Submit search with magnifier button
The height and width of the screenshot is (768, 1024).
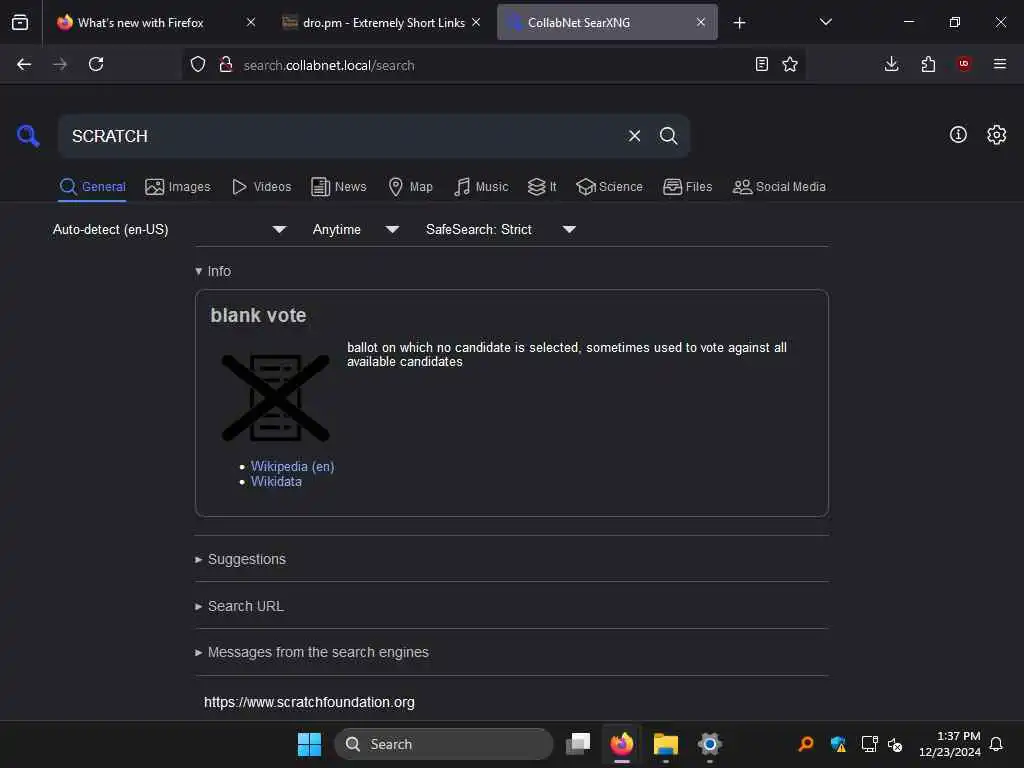tap(668, 136)
